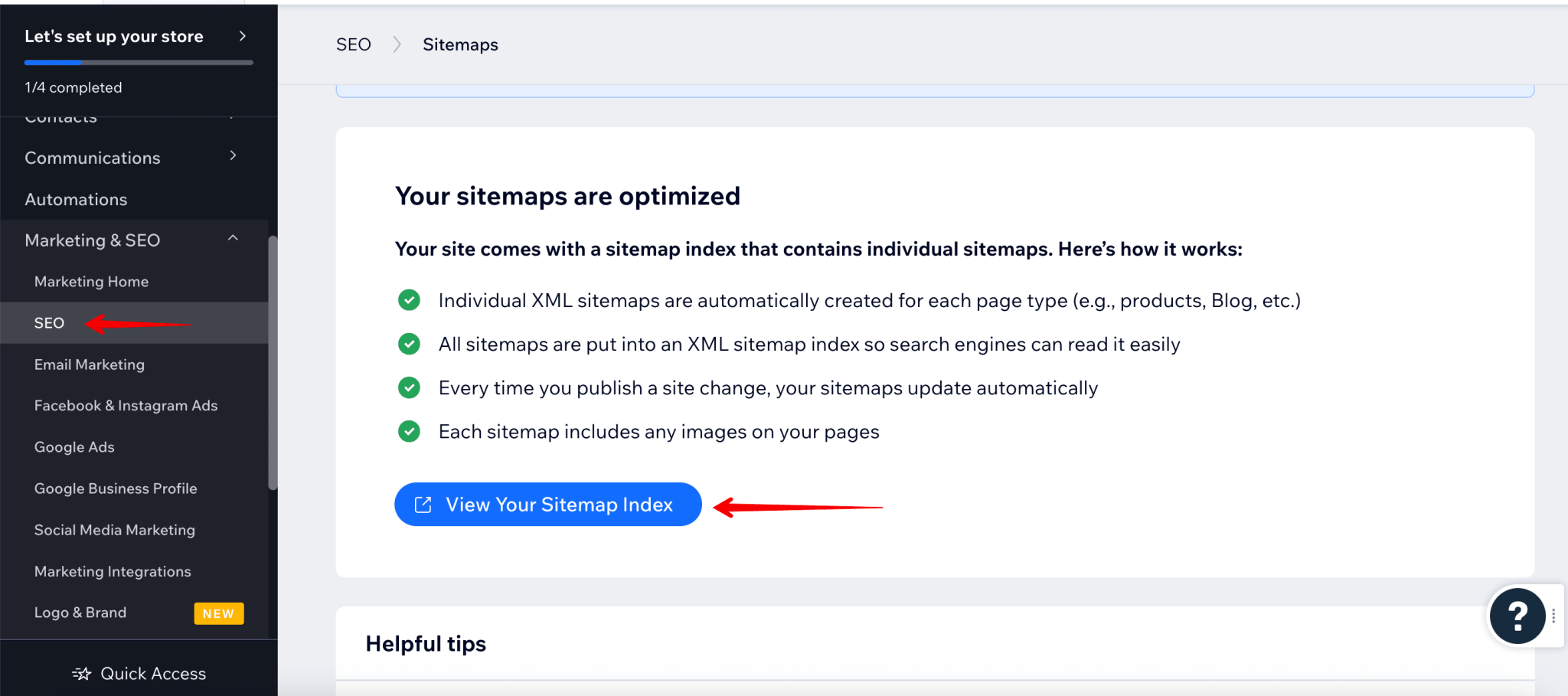Screen dimensions: 1568x696
Task: Click the store setup progress bar
Action: coord(138,62)
